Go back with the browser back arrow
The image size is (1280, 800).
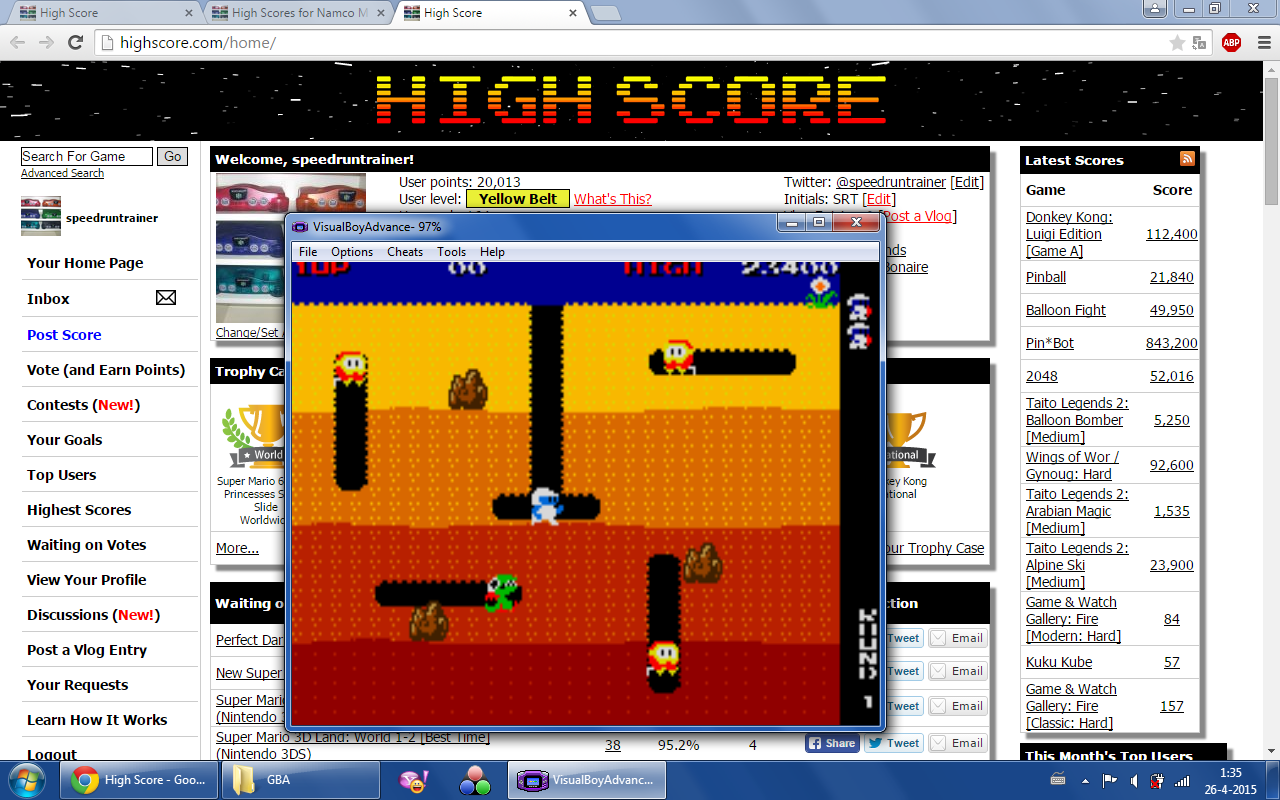18,42
